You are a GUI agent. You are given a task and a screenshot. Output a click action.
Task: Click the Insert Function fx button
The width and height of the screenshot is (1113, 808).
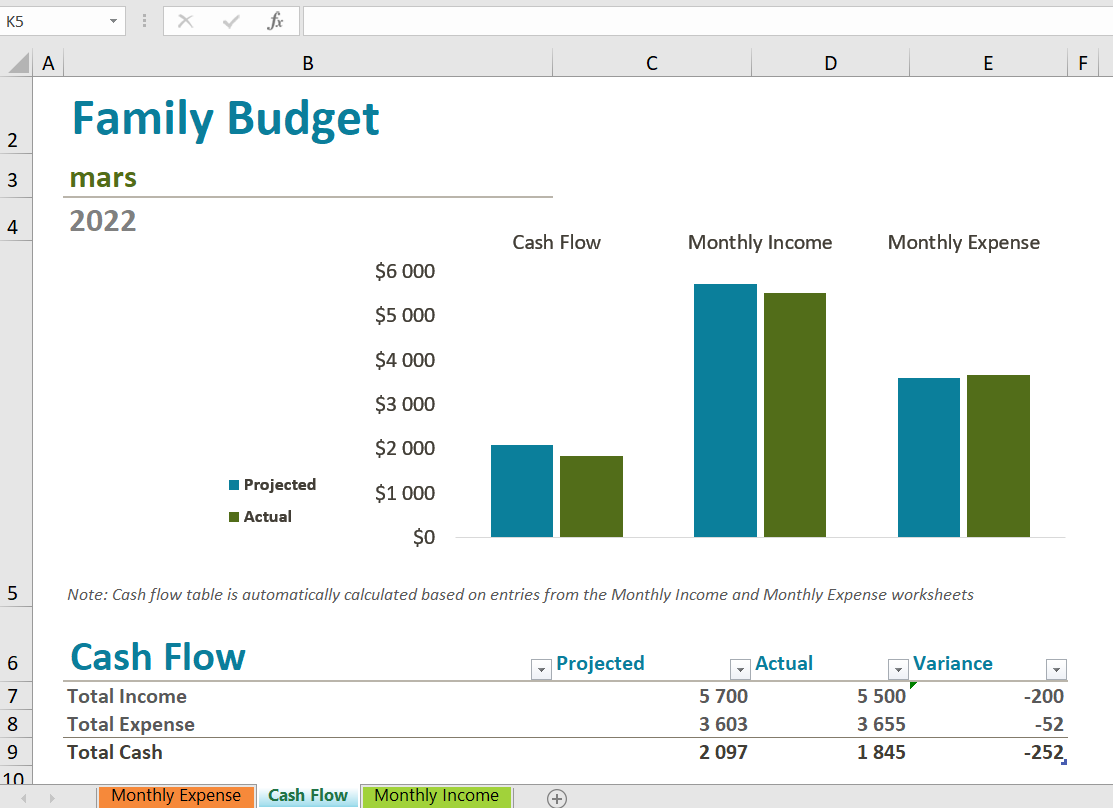coord(275,21)
